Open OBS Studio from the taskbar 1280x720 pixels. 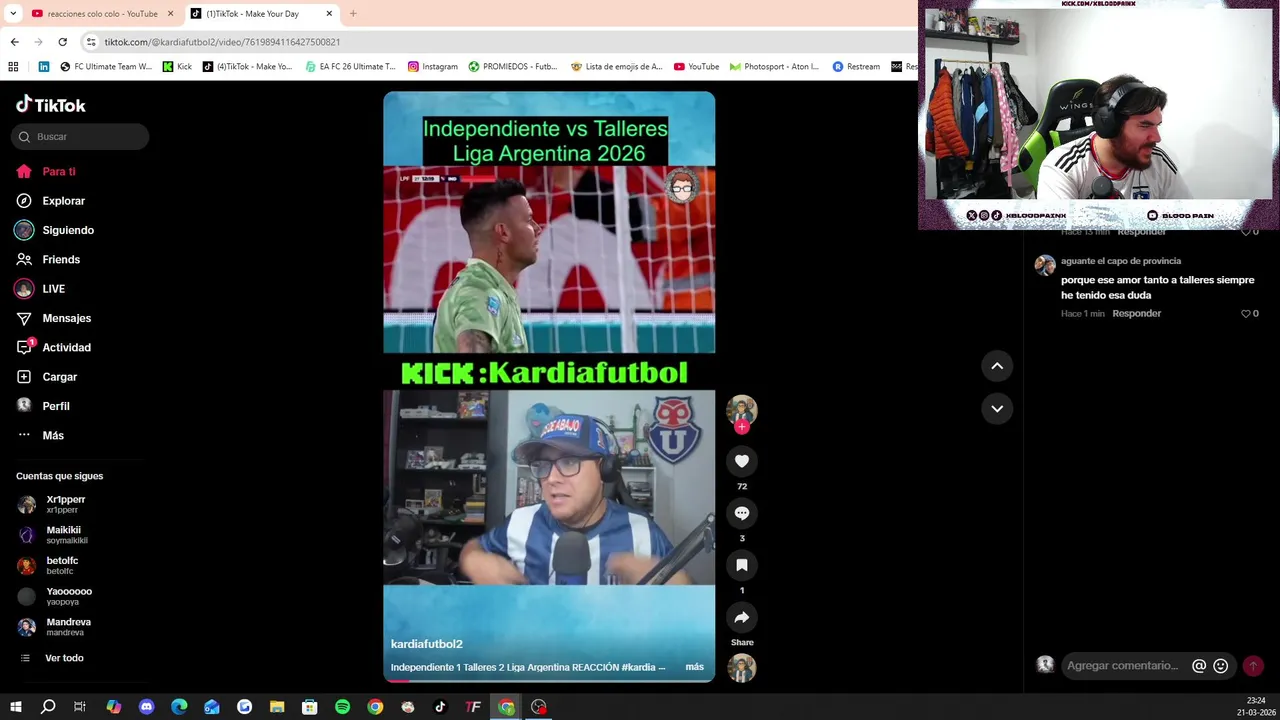point(539,707)
